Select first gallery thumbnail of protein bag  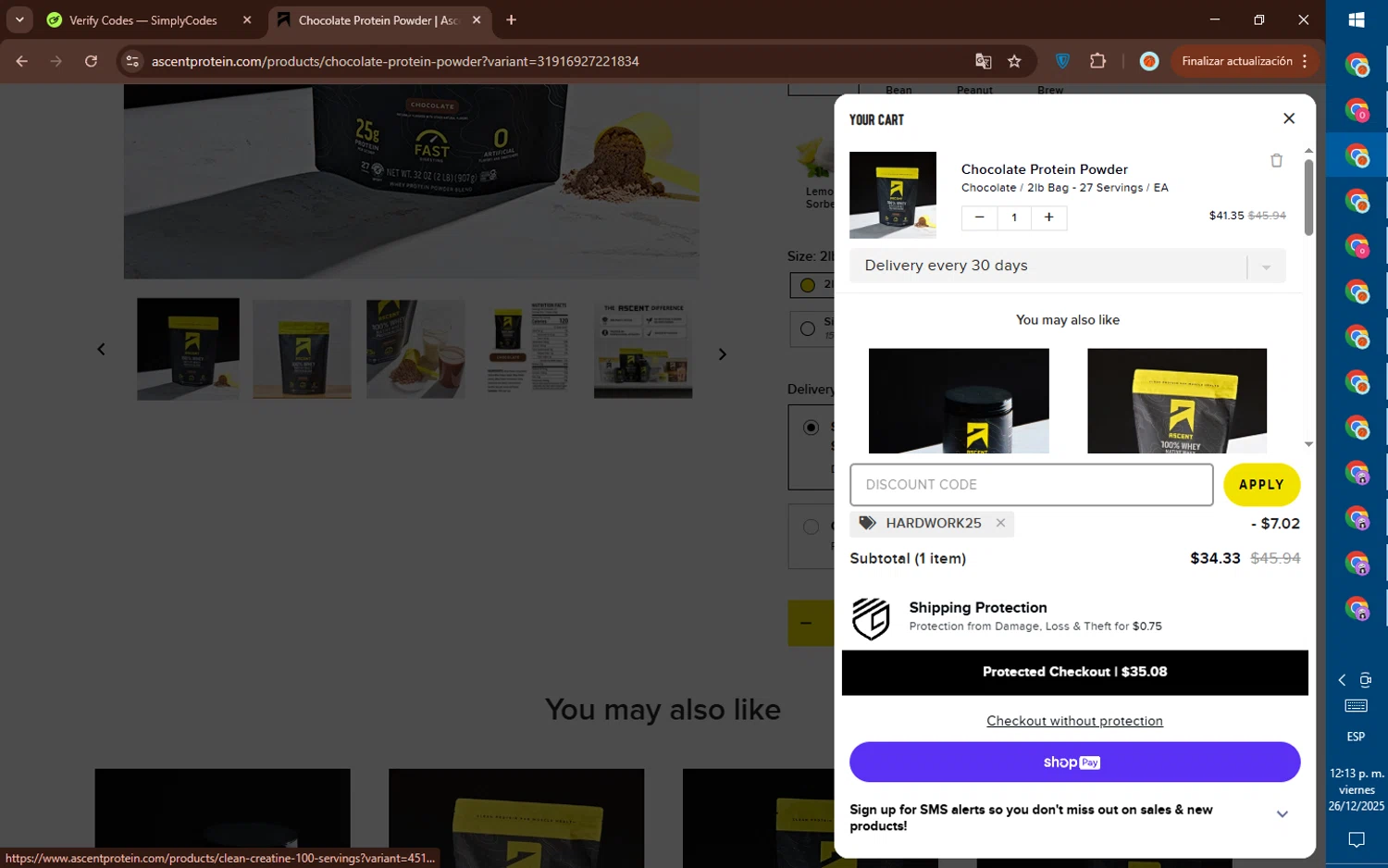pyautogui.click(x=188, y=349)
